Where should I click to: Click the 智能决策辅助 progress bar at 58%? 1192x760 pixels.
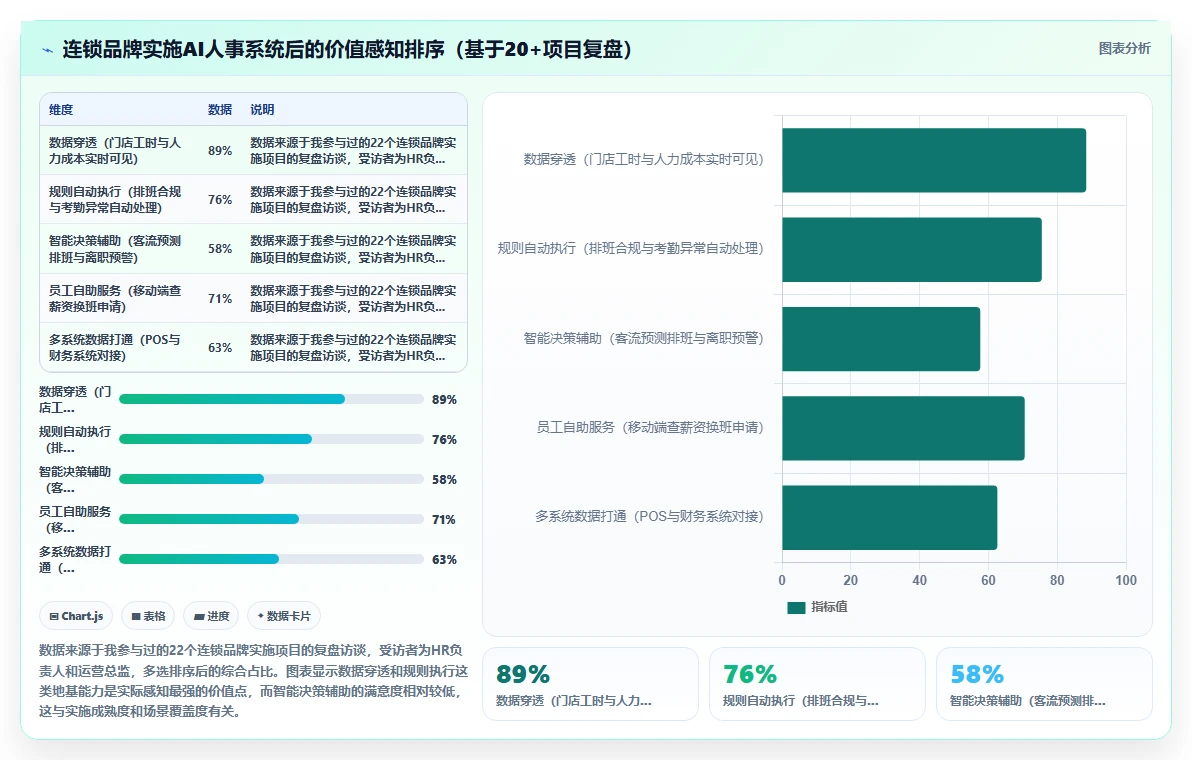(x=271, y=479)
